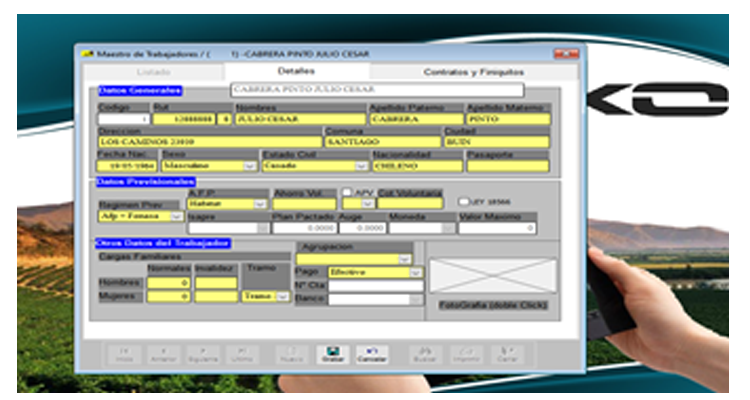Viewport: 750px width, 400px height.
Task: Select the Detalles tab
Action: pos(296,71)
